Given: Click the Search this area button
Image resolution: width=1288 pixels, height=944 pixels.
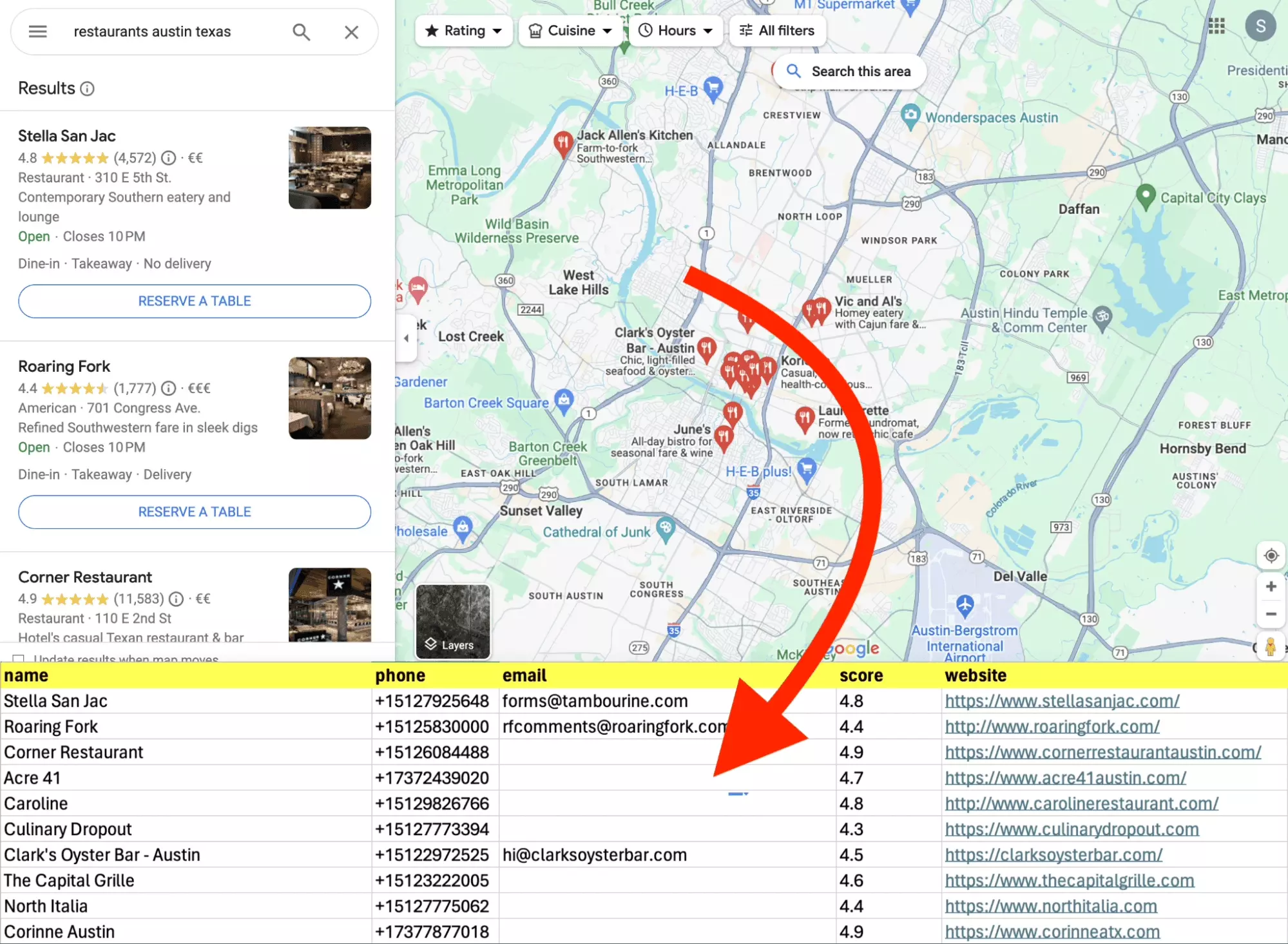Looking at the screenshot, I should pyautogui.click(x=849, y=71).
